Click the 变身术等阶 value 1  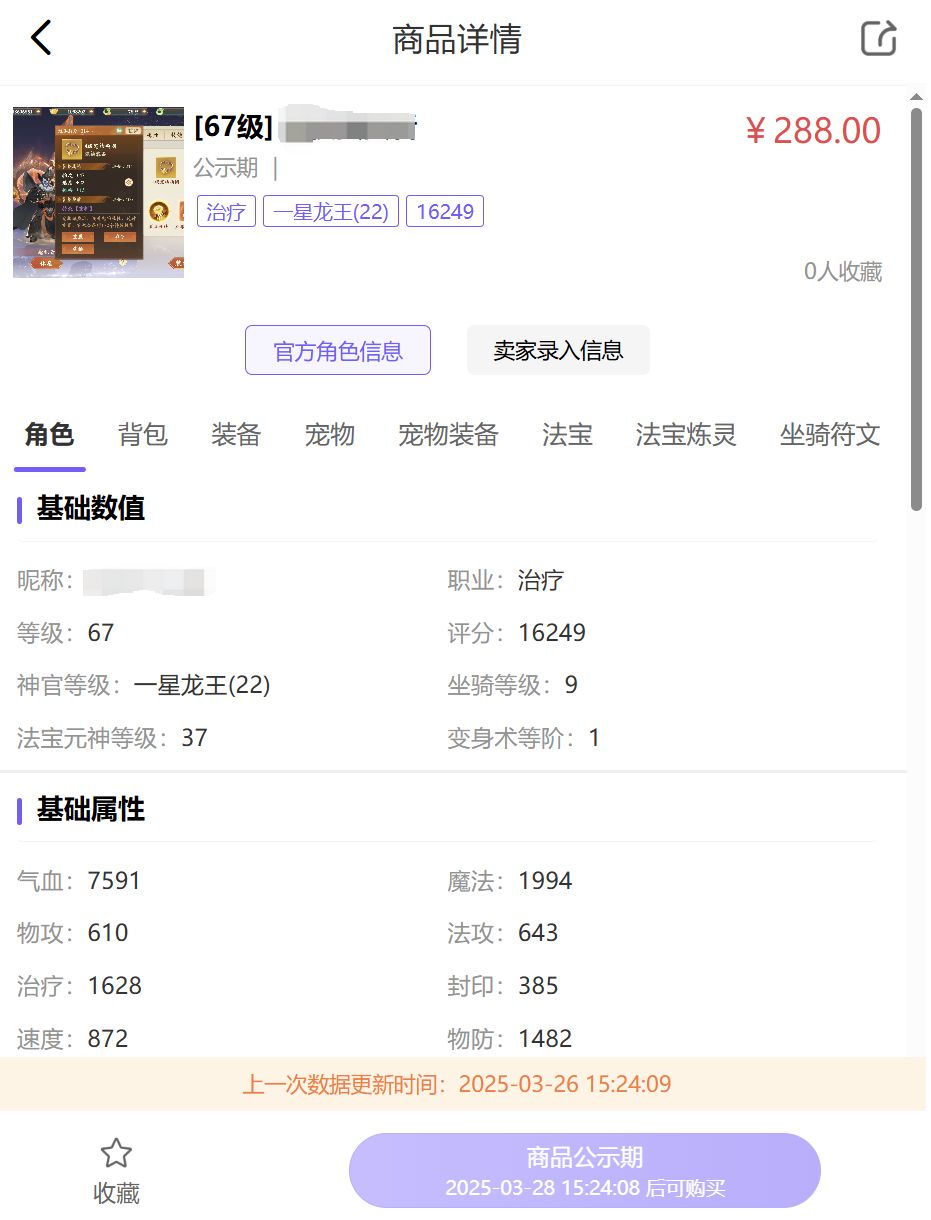click(594, 738)
